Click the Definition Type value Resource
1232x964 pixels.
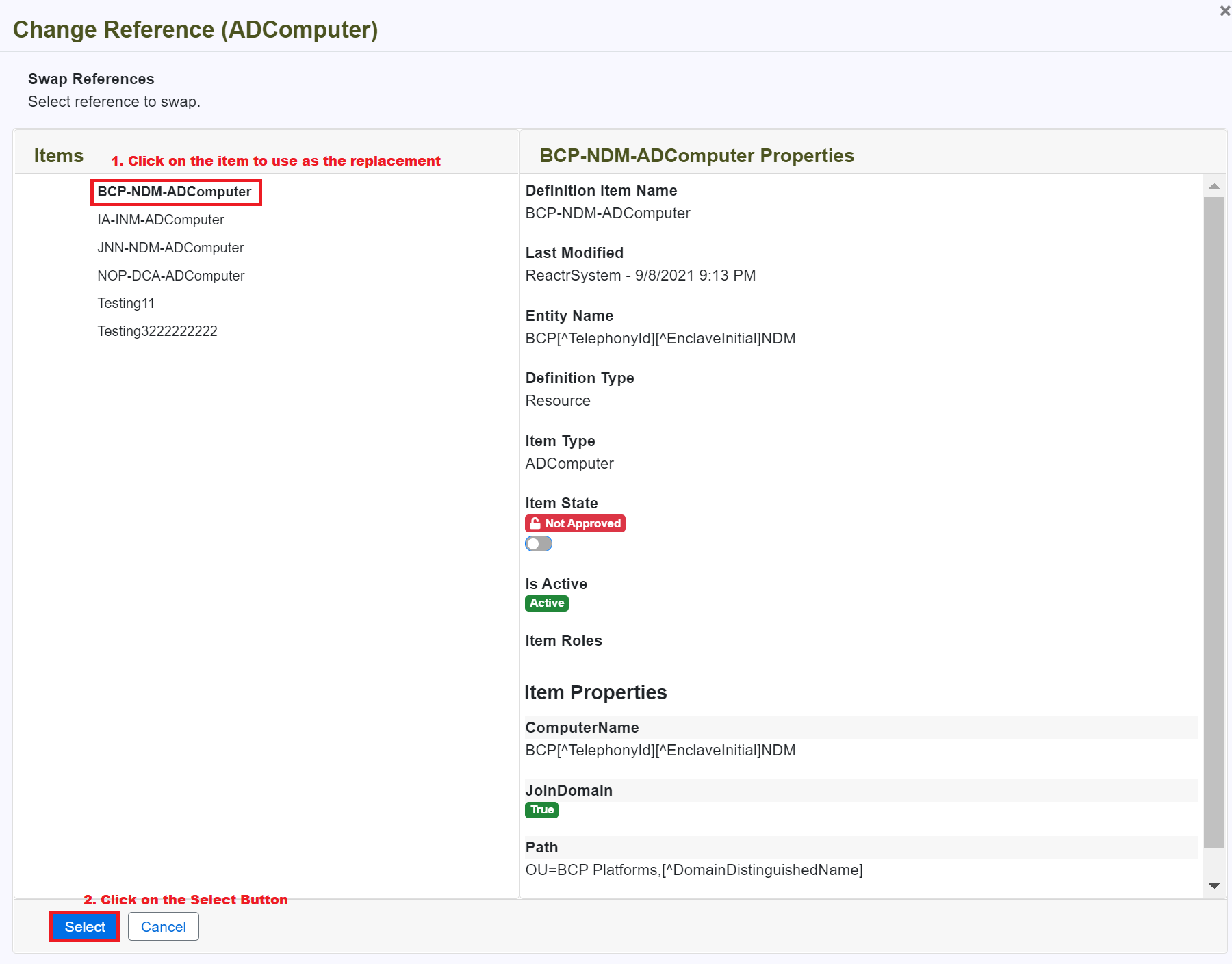click(558, 401)
